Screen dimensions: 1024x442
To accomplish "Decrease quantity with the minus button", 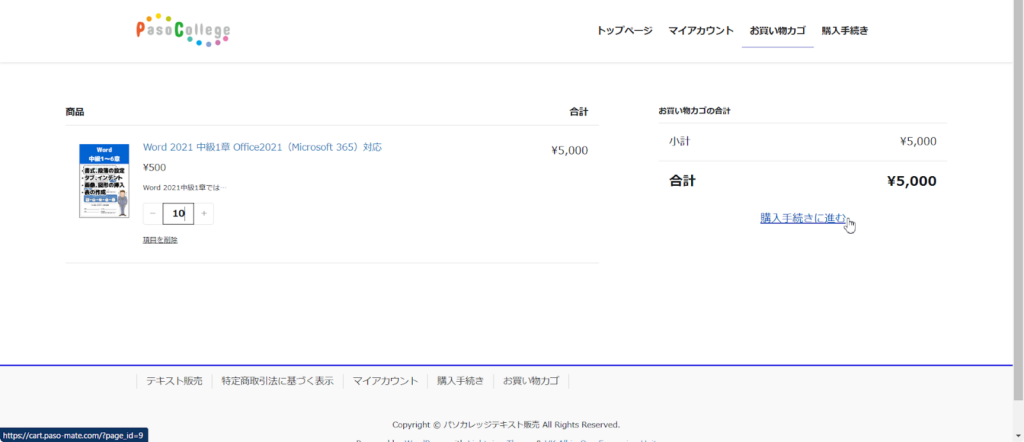I will (152, 214).
